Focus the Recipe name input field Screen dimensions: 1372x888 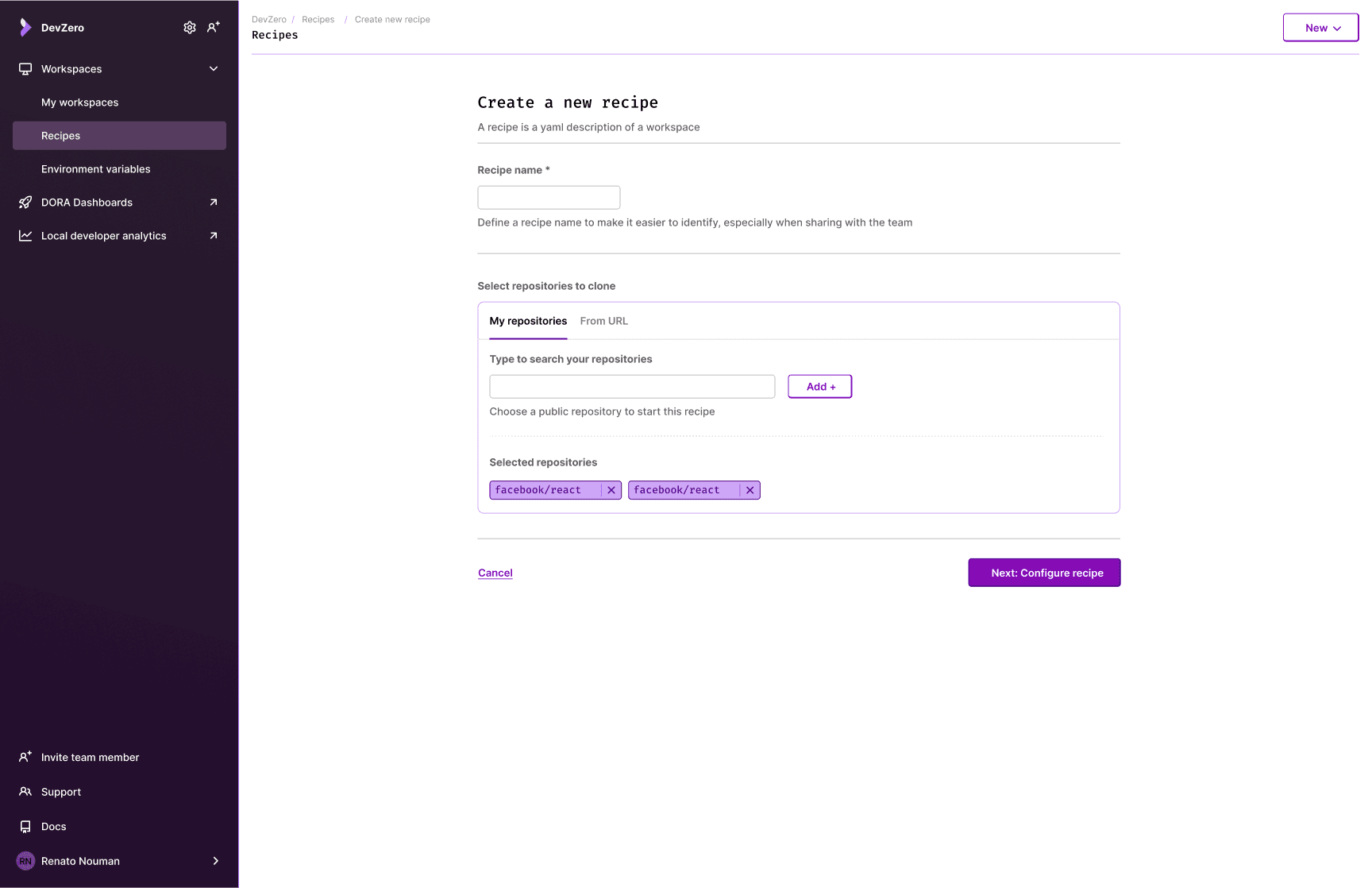(x=549, y=198)
